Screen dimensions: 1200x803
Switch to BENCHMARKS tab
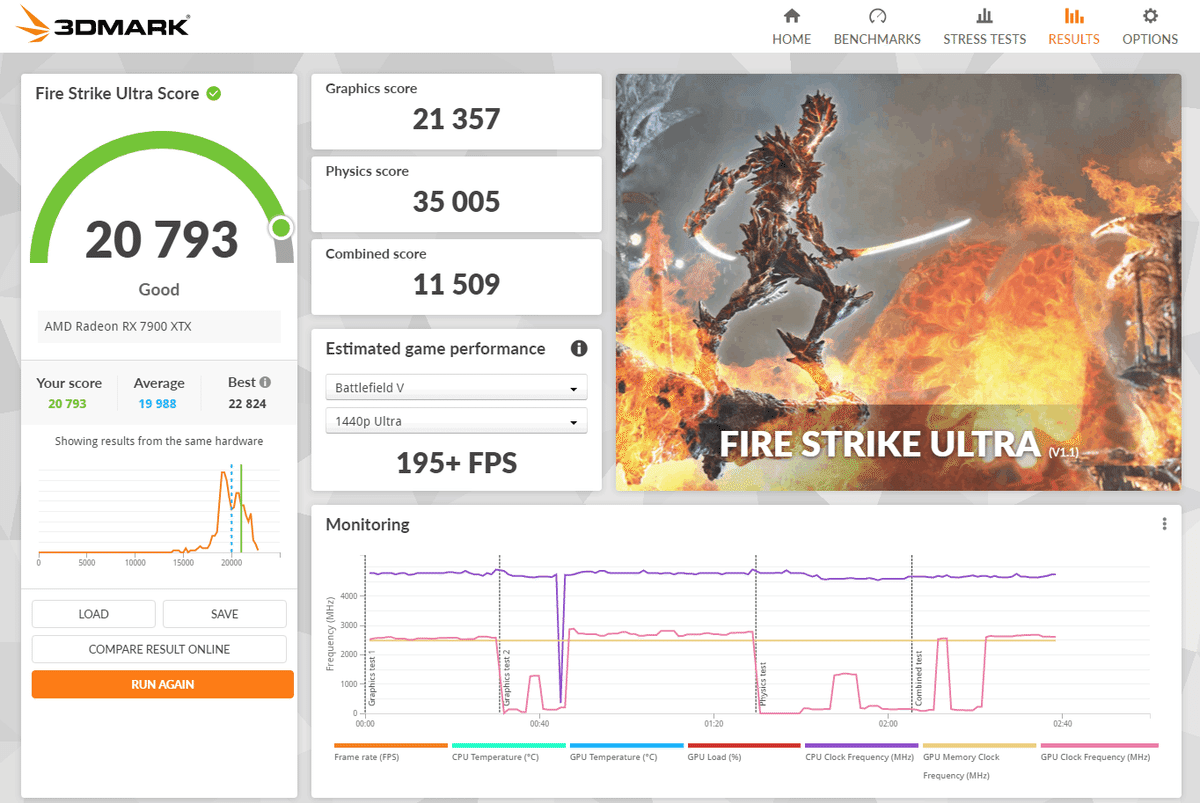(877, 39)
